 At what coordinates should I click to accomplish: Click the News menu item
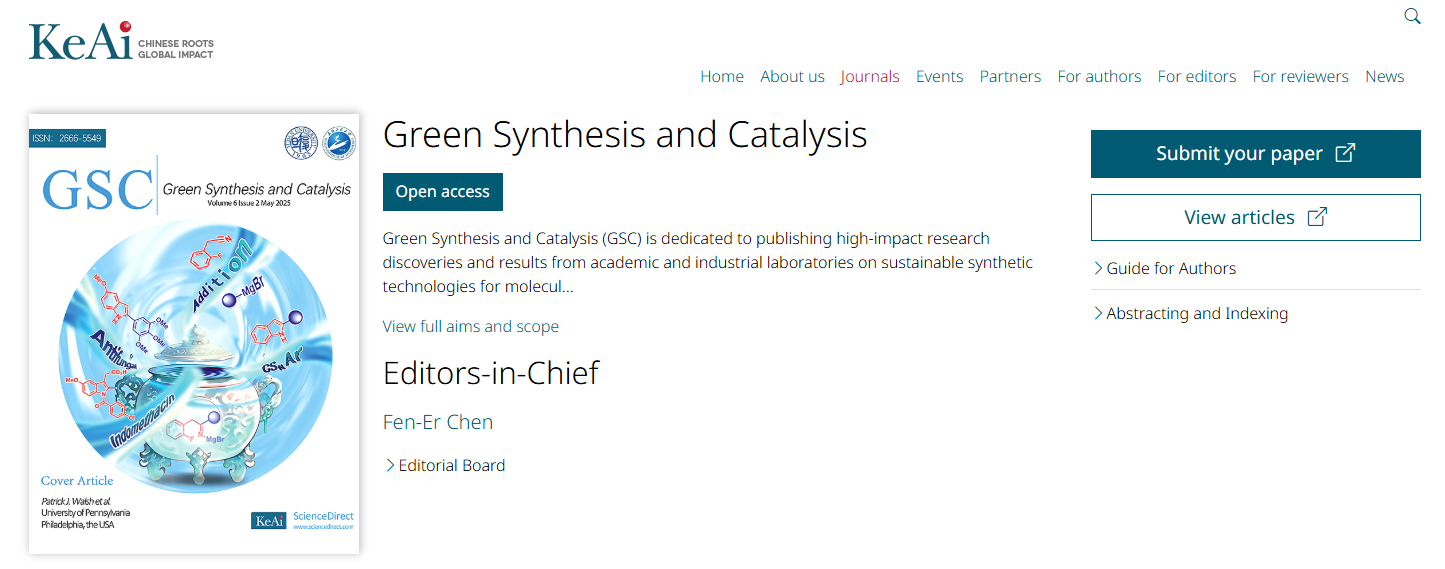click(x=1384, y=76)
